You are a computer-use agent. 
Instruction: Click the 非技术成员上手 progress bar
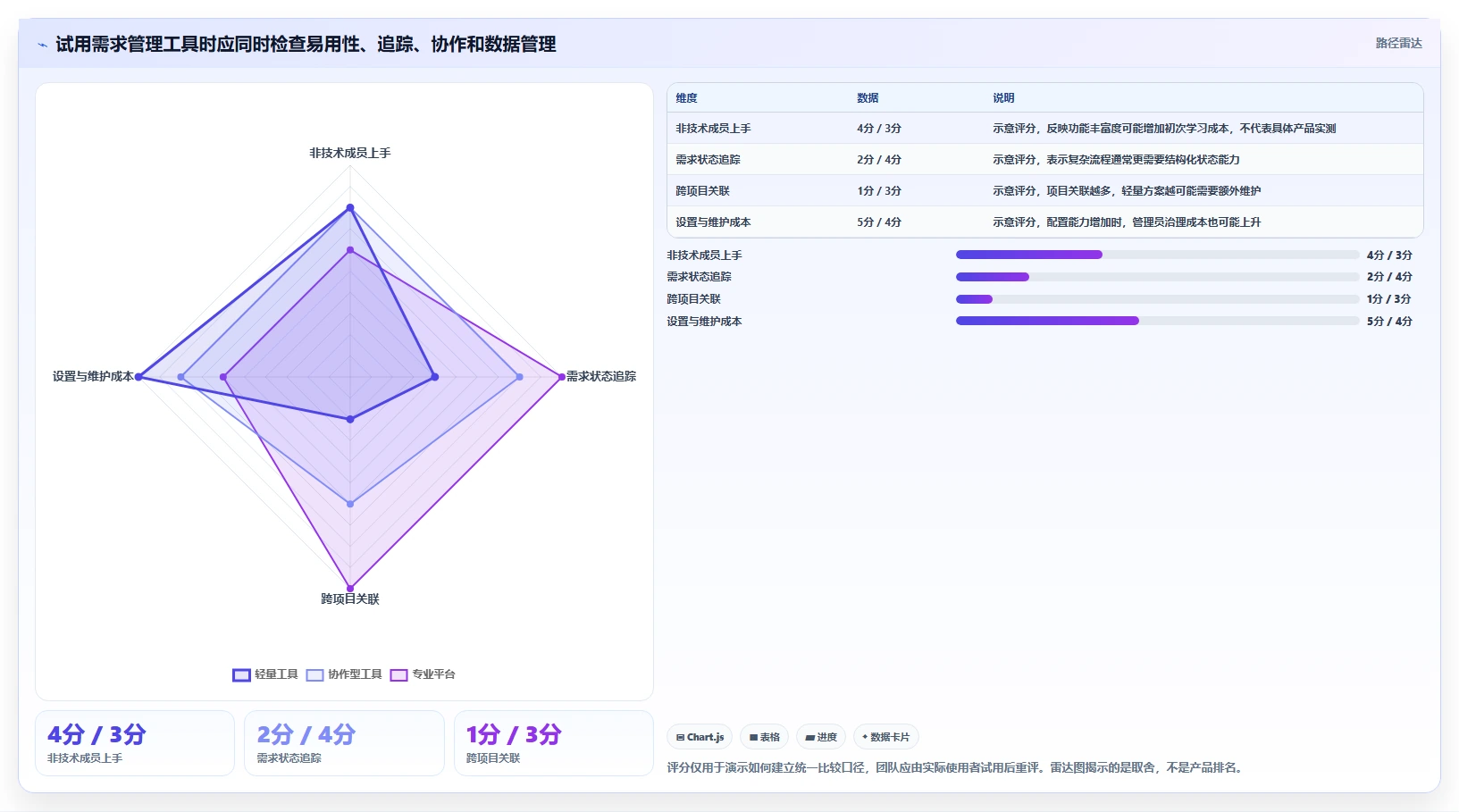(x=1157, y=255)
